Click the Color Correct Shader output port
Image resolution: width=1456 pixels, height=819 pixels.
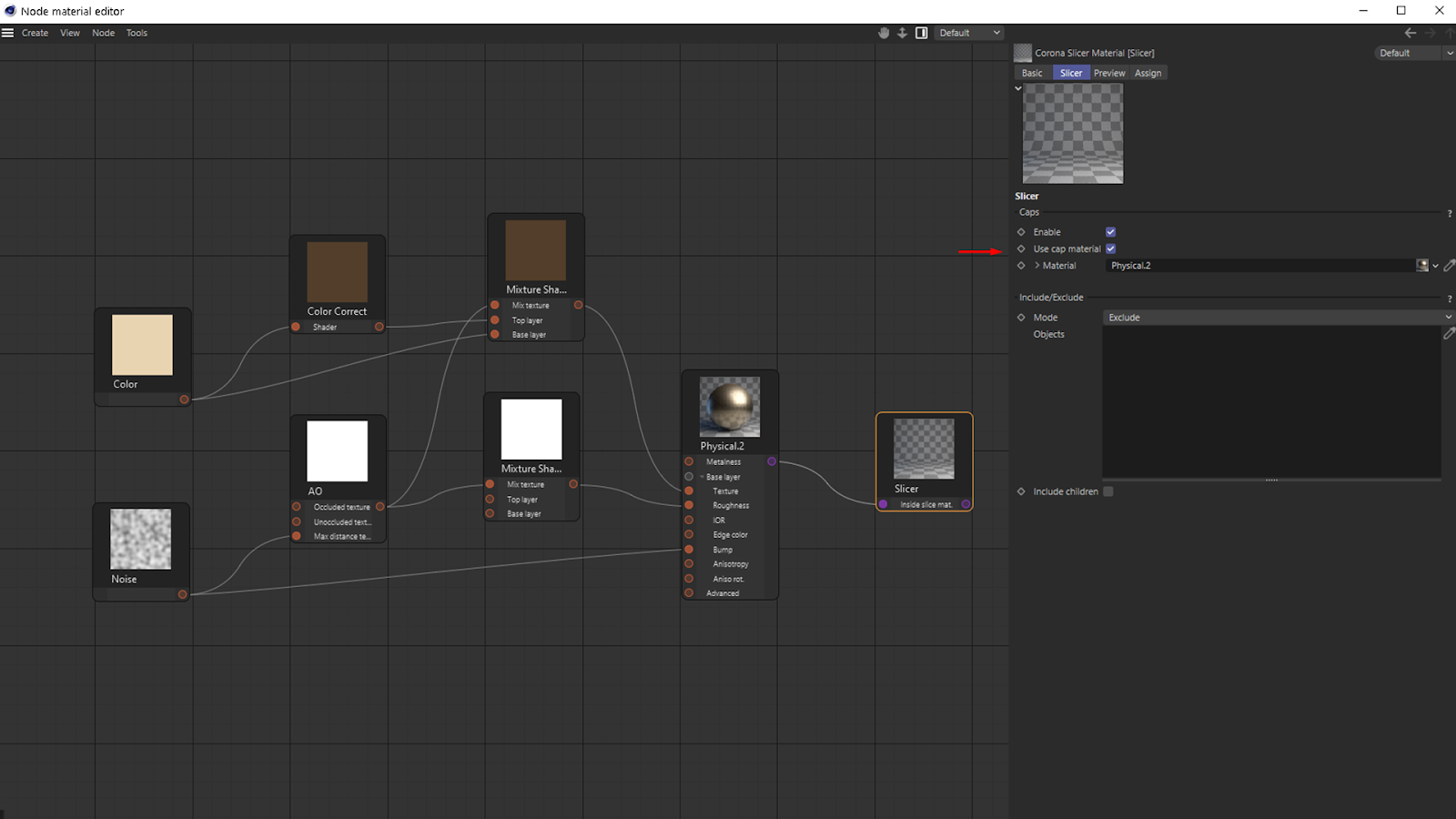379,327
